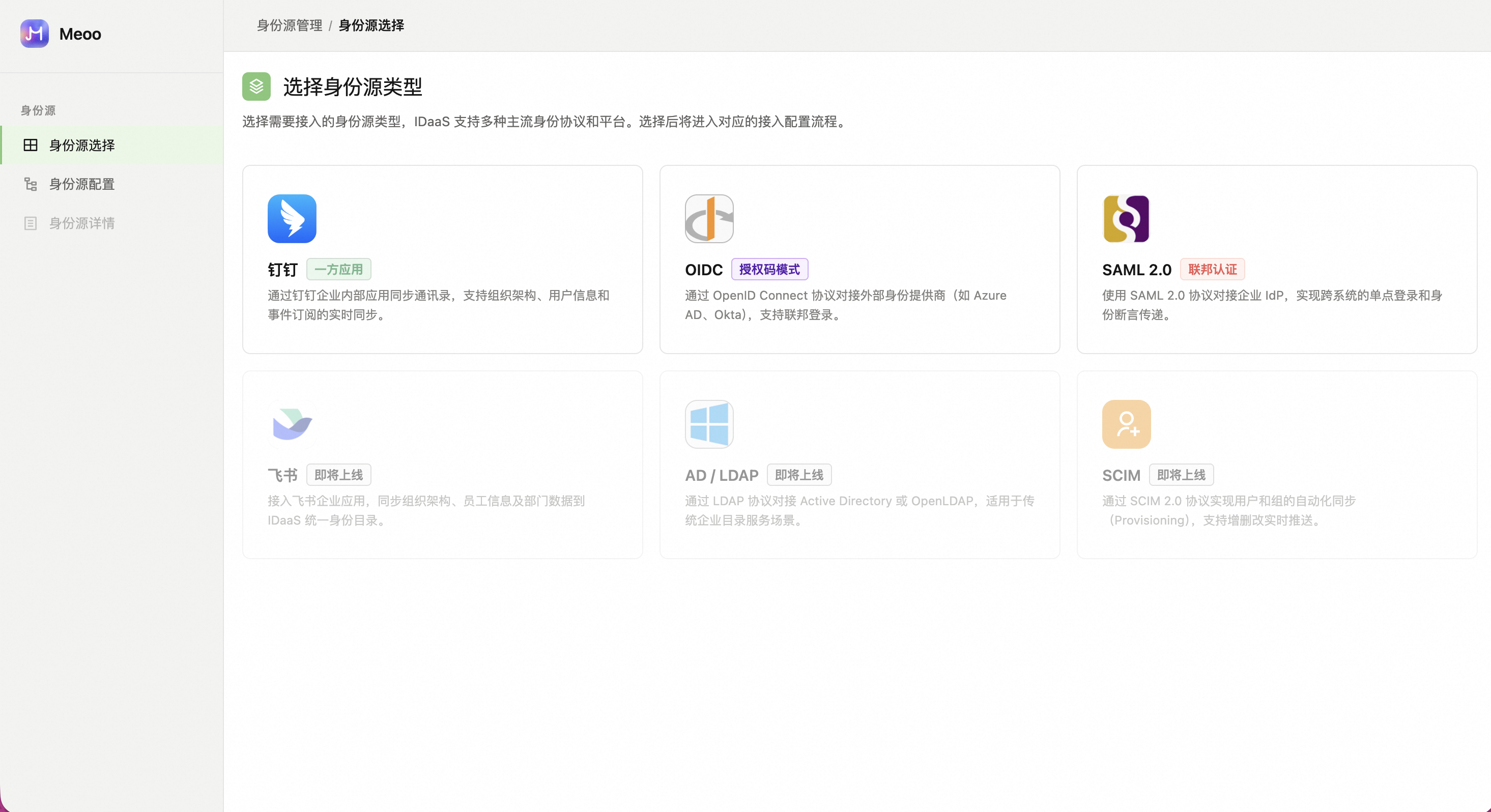
Task: Click 身份源选择 breadcrumb item
Action: click(371, 25)
